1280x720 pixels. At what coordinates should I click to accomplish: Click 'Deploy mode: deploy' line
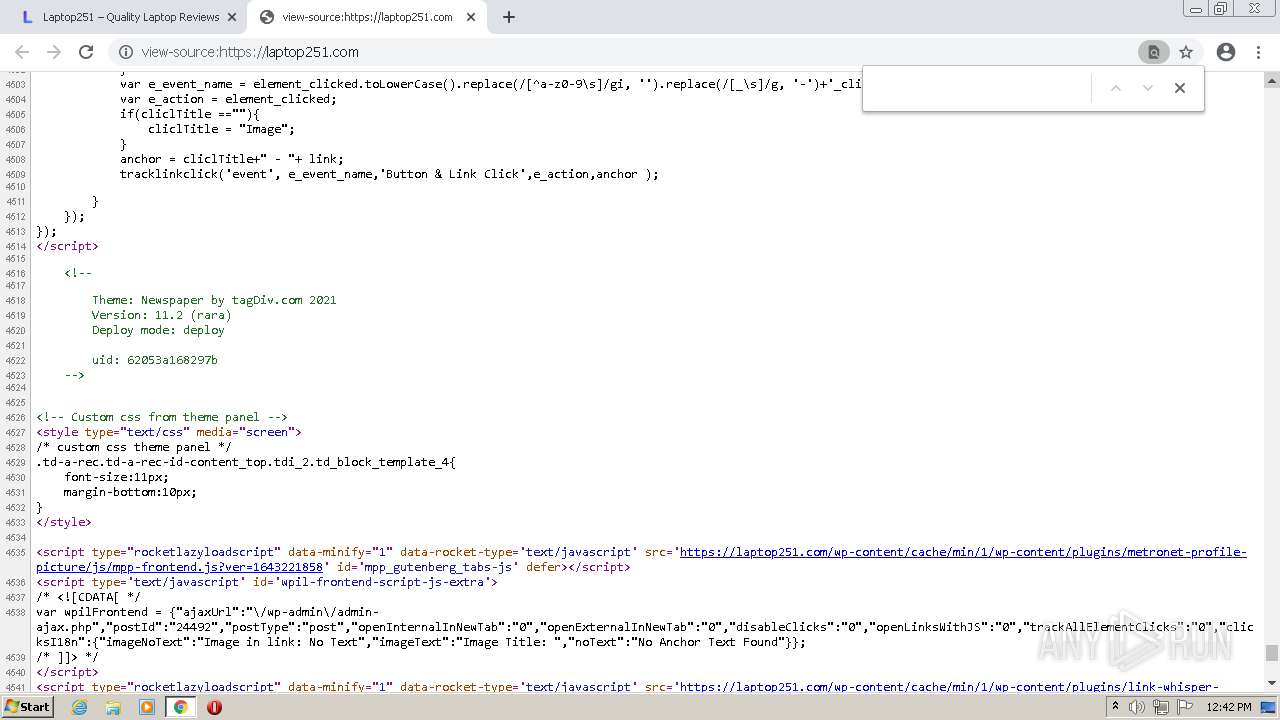158,330
